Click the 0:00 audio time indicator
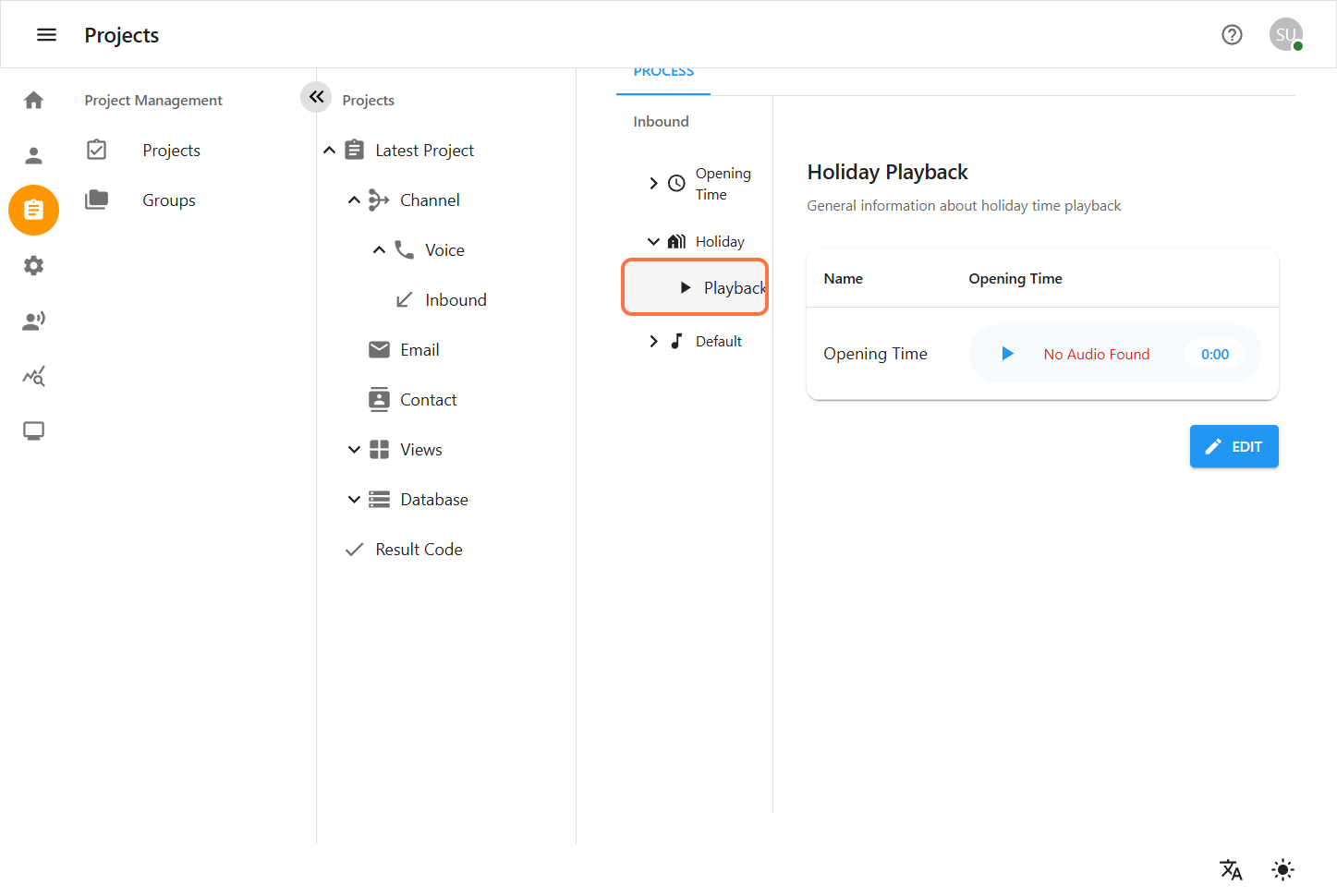The height and width of the screenshot is (896, 1337). [x=1214, y=354]
